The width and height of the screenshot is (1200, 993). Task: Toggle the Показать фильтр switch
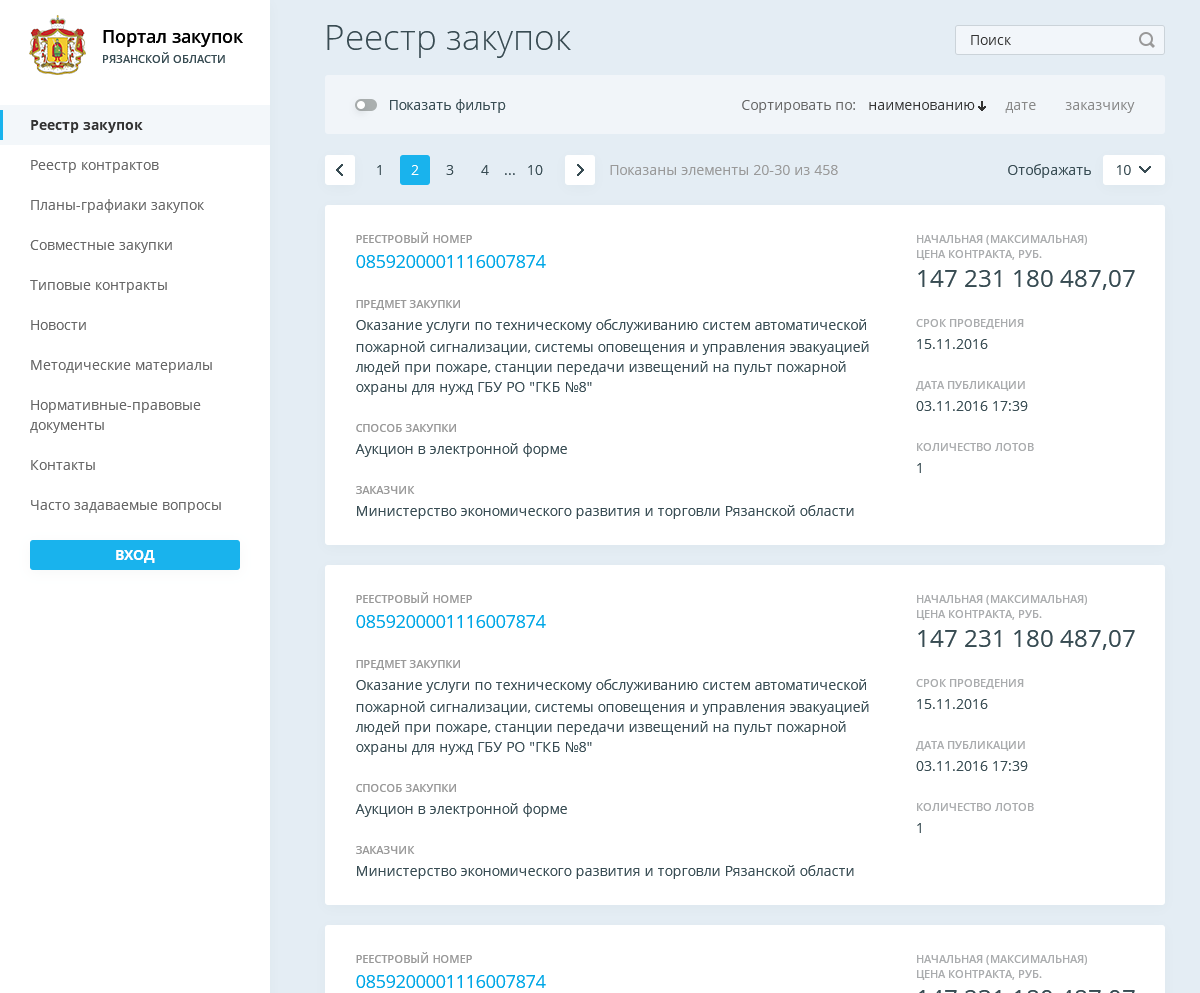coord(366,105)
